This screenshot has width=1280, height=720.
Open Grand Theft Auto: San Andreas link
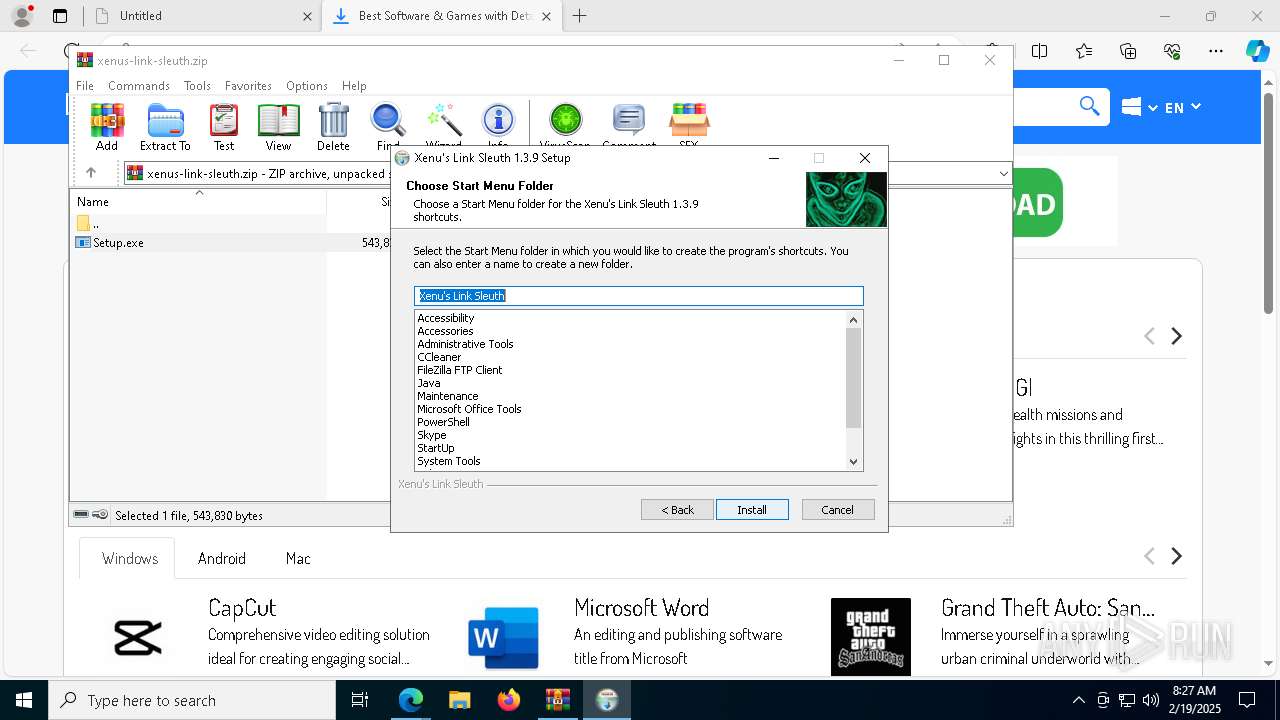coord(1047,607)
